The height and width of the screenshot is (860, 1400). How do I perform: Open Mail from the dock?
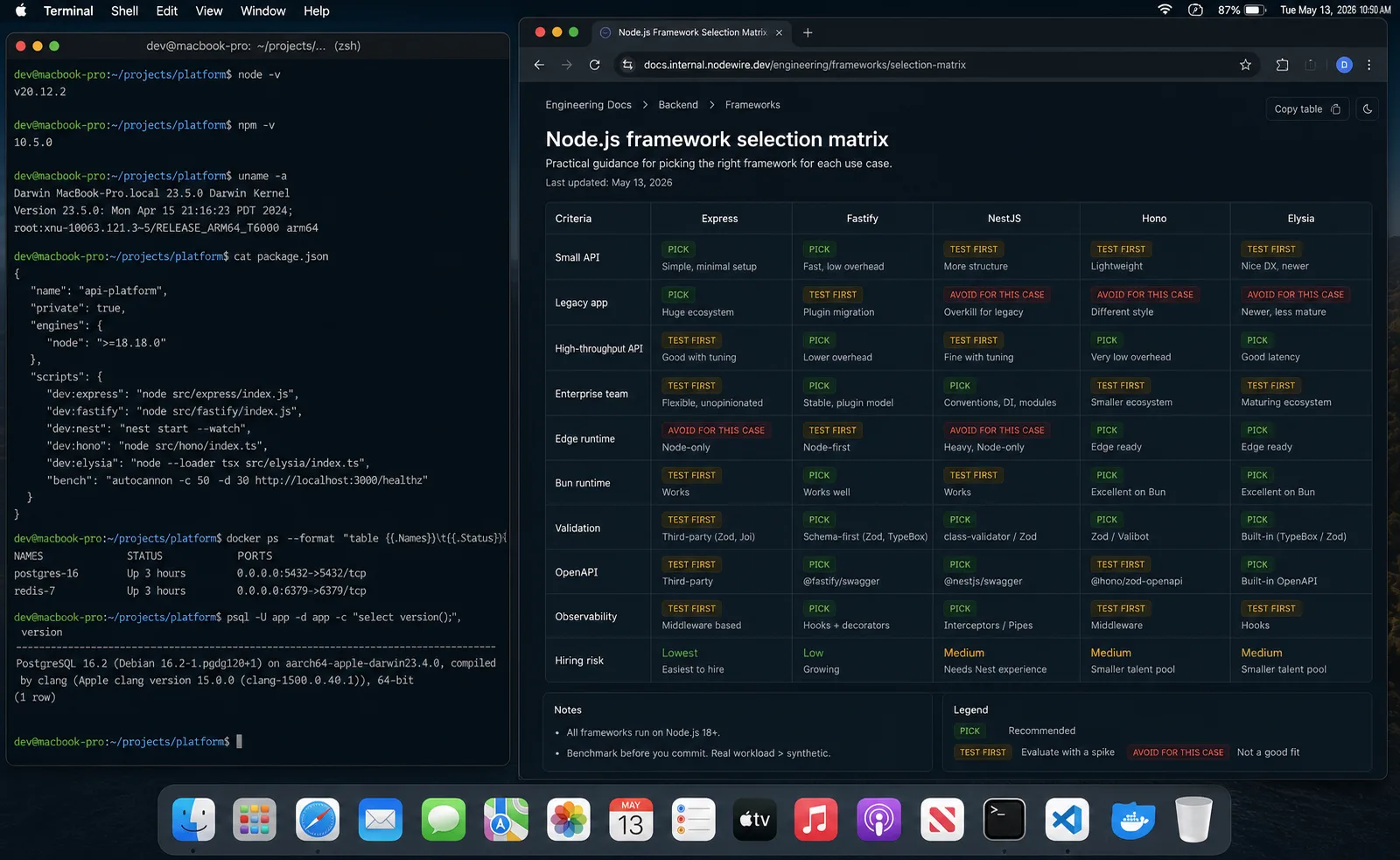pyautogui.click(x=381, y=820)
